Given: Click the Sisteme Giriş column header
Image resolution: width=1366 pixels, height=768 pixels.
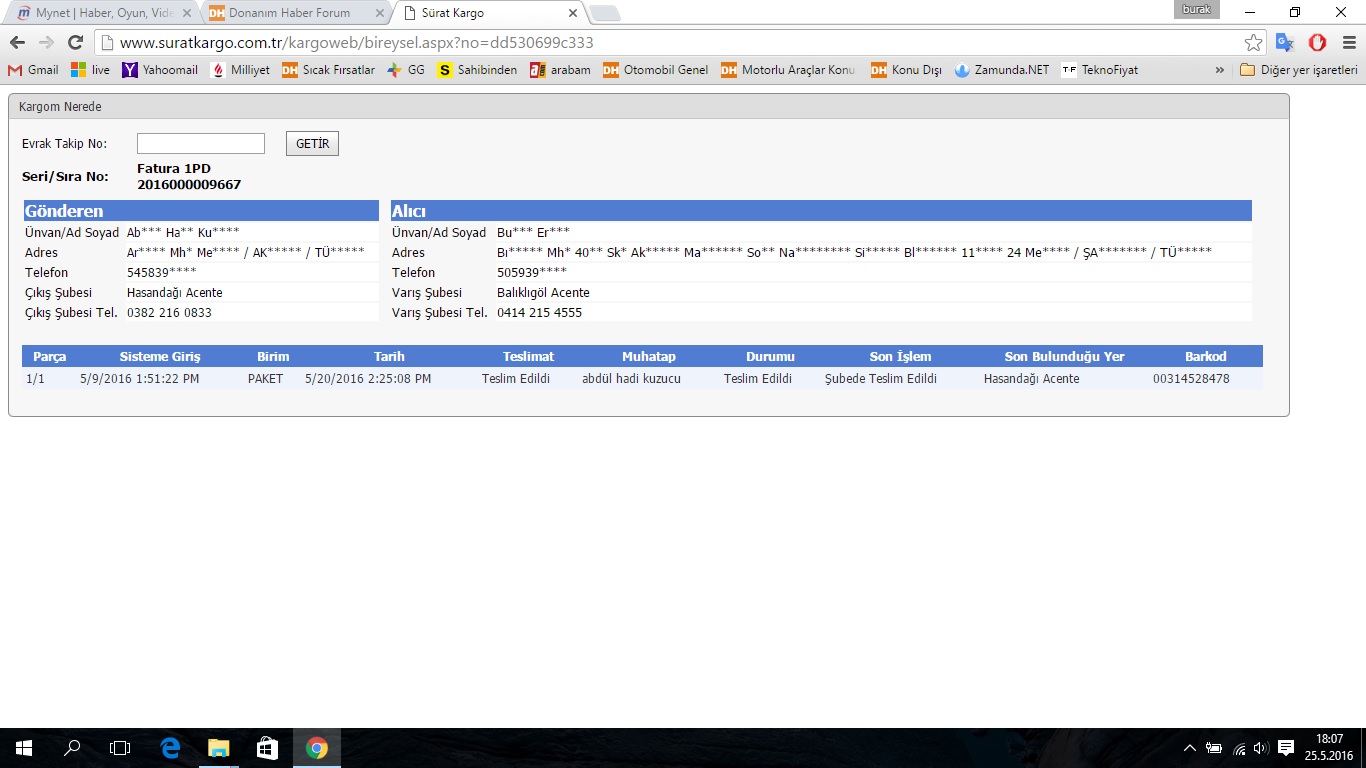Looking at the screenshot, I should [160, 357].
